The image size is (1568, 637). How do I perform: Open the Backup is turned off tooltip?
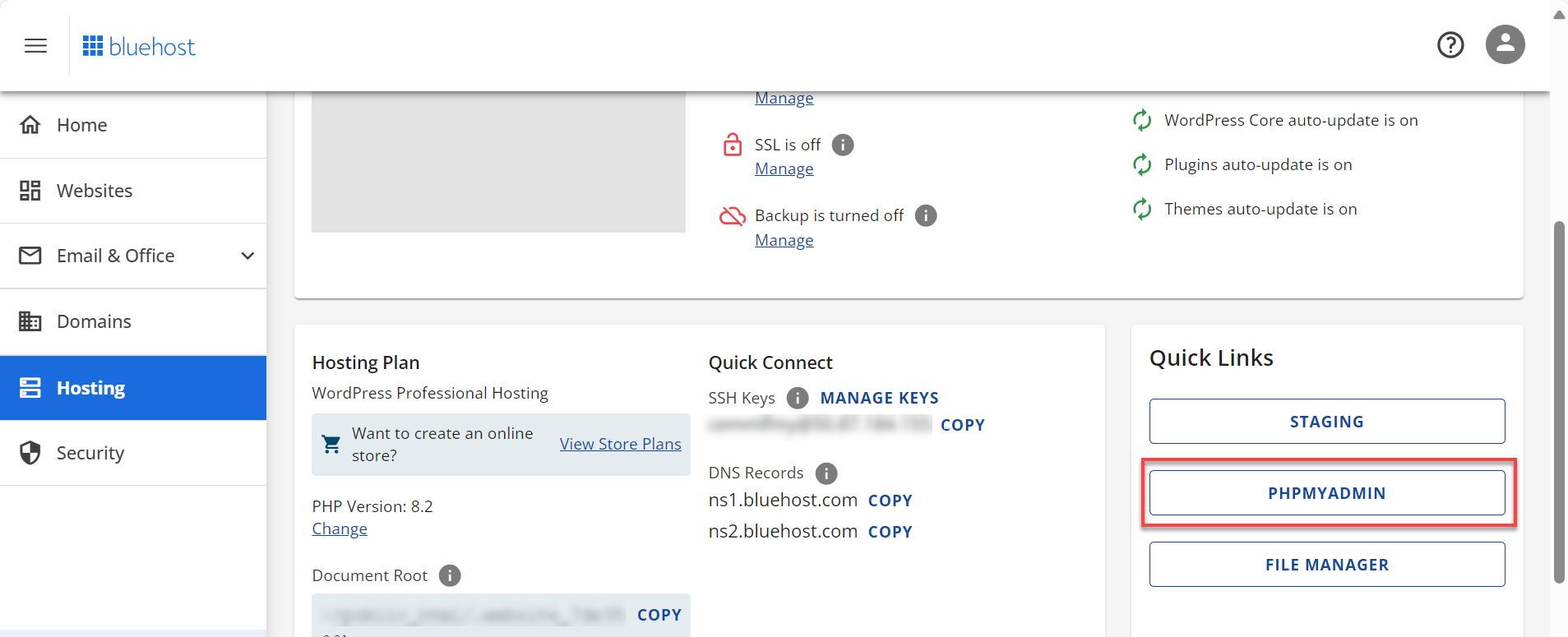click(x=925, y=215)
